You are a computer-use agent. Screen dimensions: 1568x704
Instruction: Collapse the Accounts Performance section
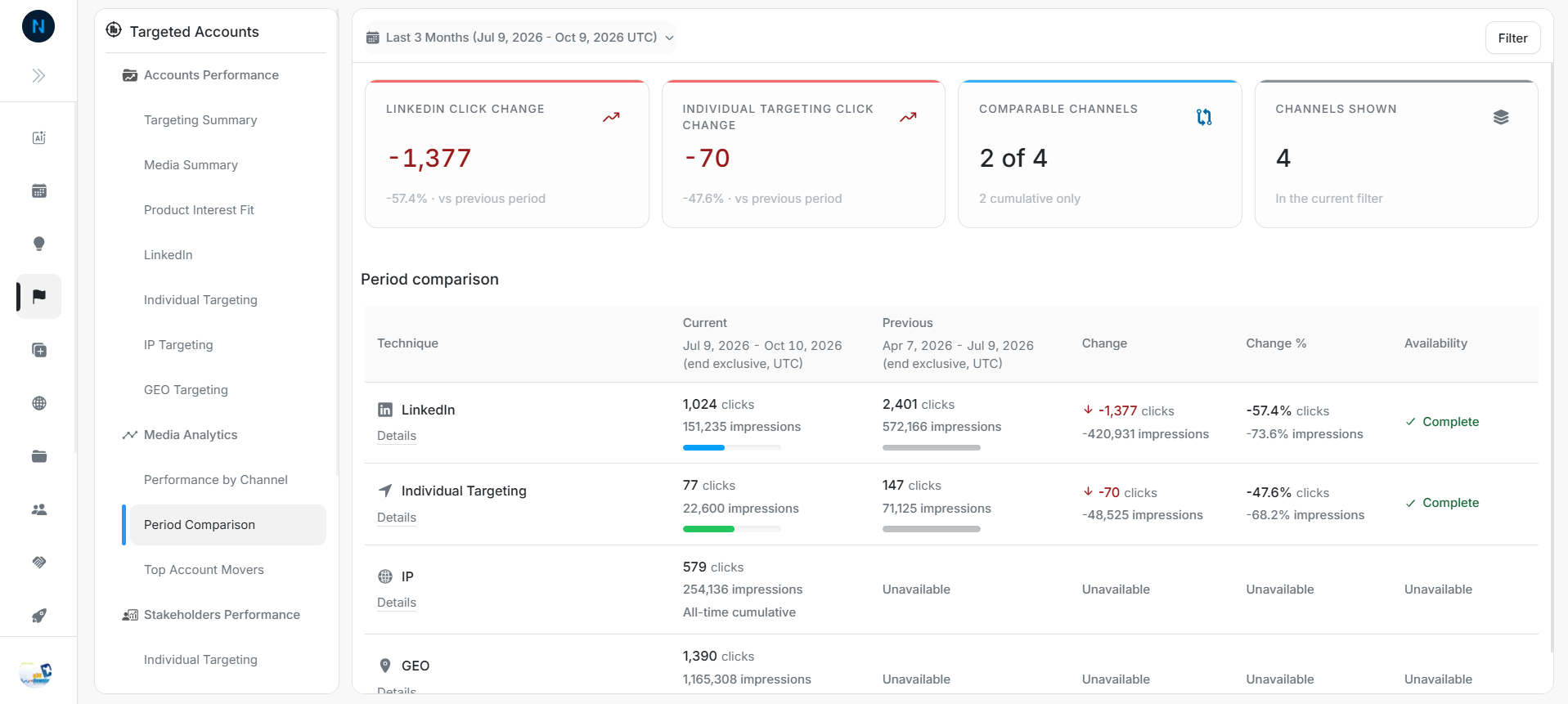[211, 75]
